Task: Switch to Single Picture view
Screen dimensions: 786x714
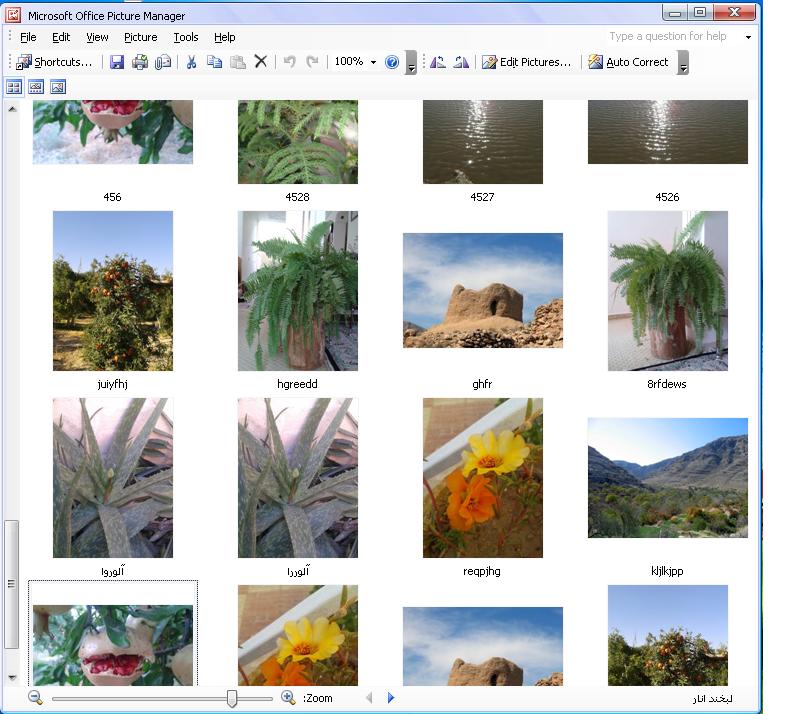Action: pos(58,87)
